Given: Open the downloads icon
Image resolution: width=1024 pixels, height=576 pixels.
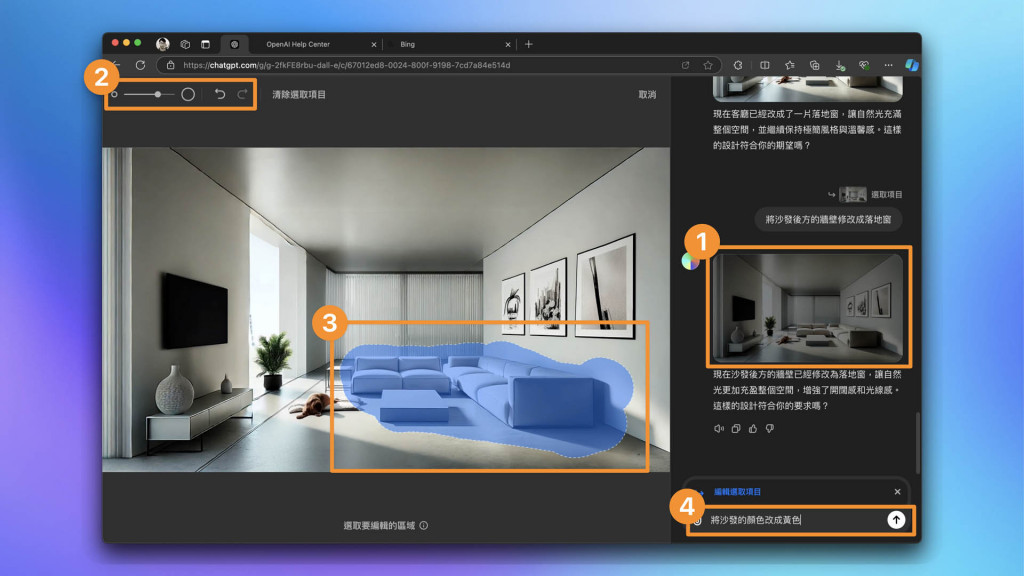Looking at the screenshot, I should (840, 65).
